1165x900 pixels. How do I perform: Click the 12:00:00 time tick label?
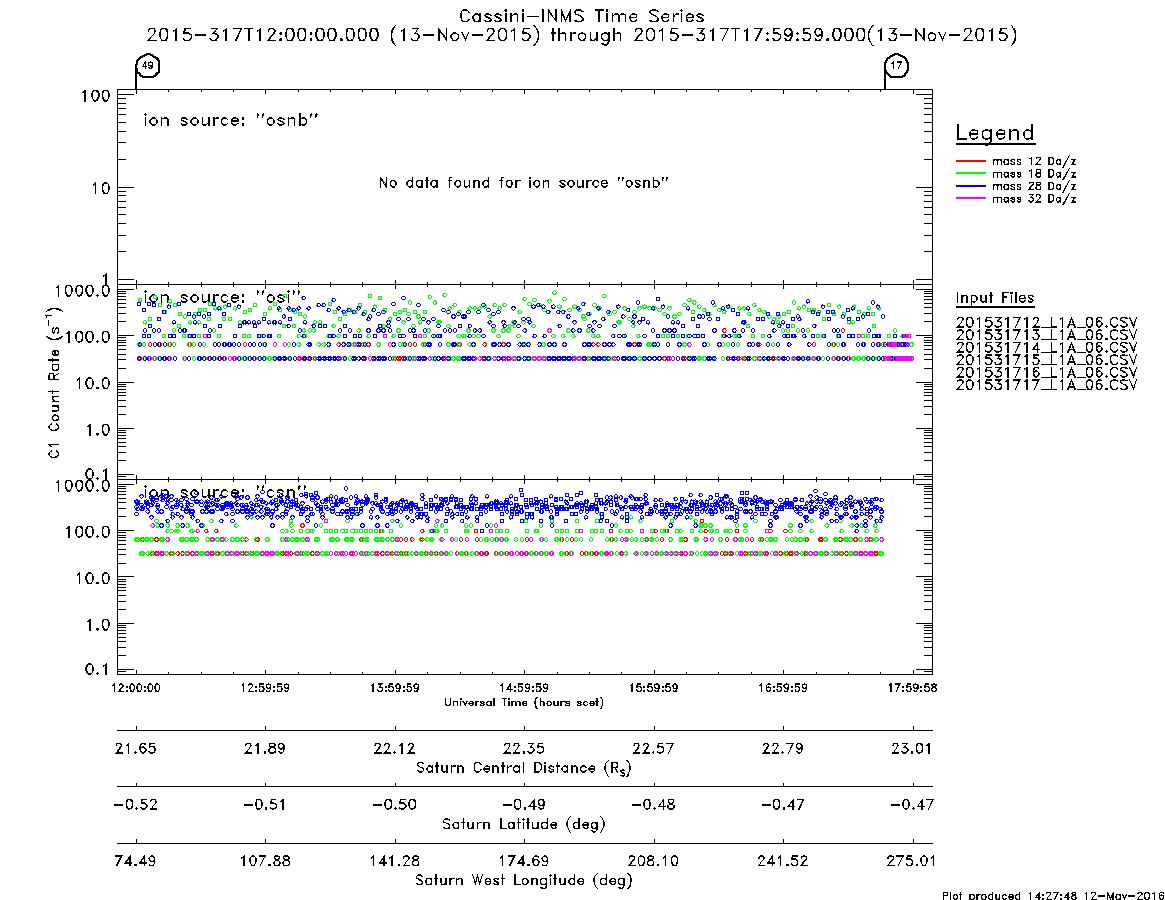[x=136, y=688]
